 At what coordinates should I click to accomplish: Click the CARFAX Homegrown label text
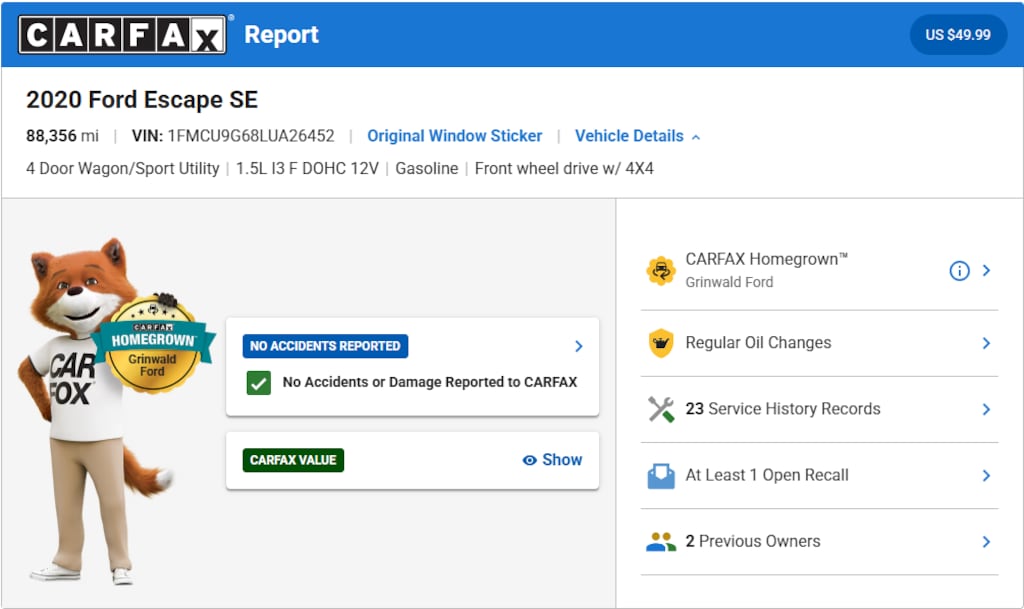tap(766, 259)
